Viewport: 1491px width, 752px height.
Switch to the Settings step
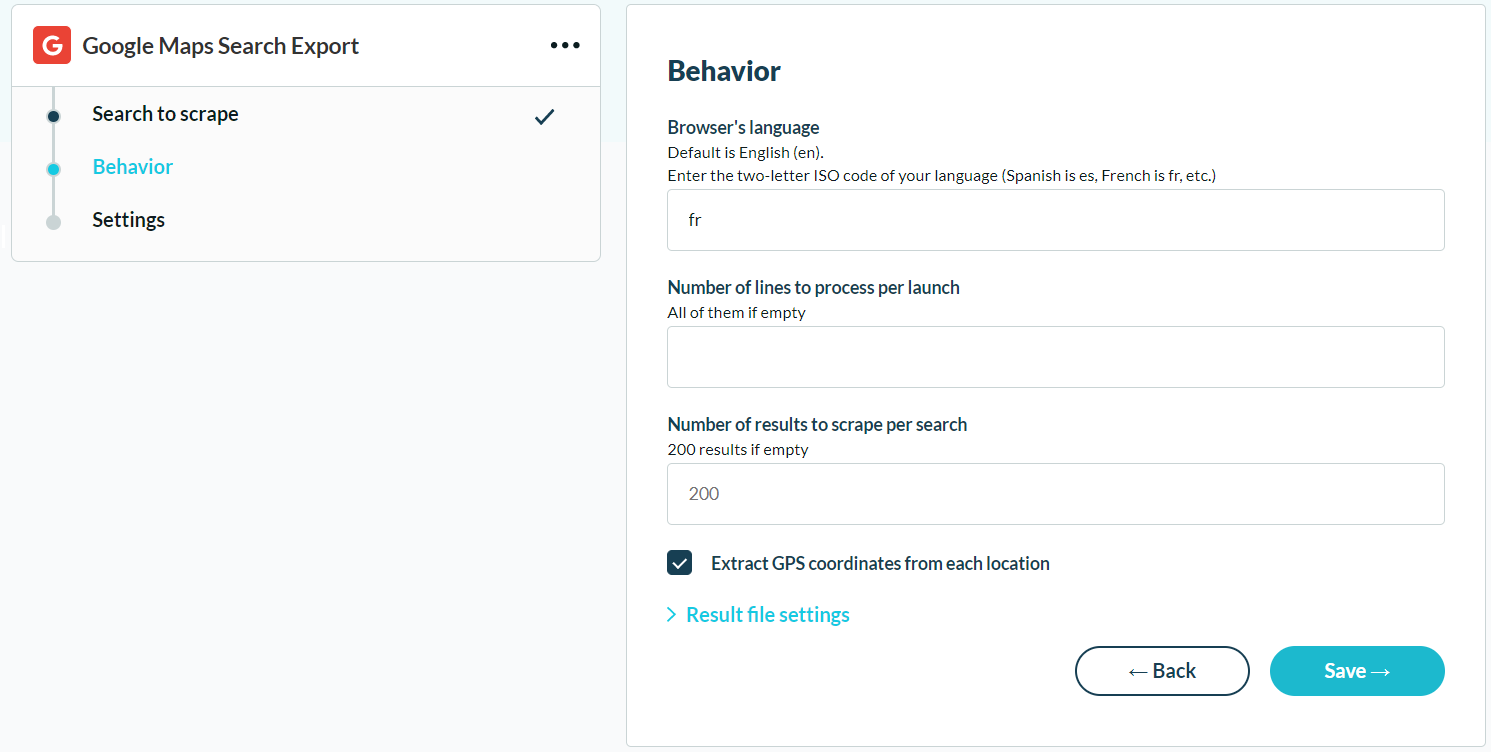pyautogui.click(x=129, y=220)
